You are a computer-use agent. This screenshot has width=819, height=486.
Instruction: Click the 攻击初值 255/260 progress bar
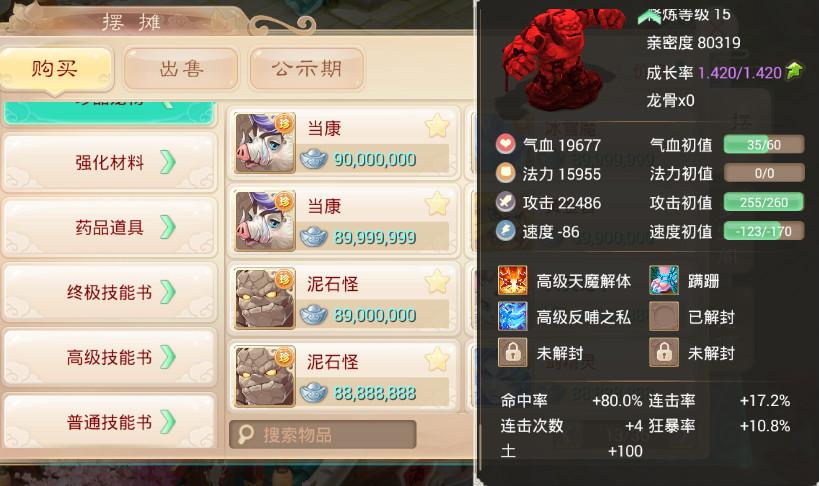pyautogui.click(x=764, y=202)
